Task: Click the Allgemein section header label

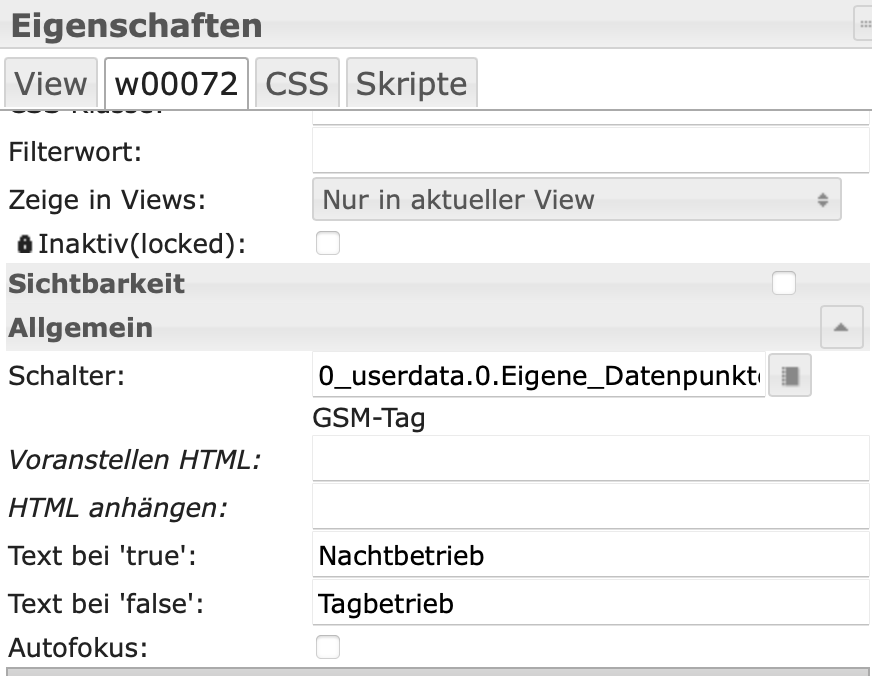Action: (81, 327)
